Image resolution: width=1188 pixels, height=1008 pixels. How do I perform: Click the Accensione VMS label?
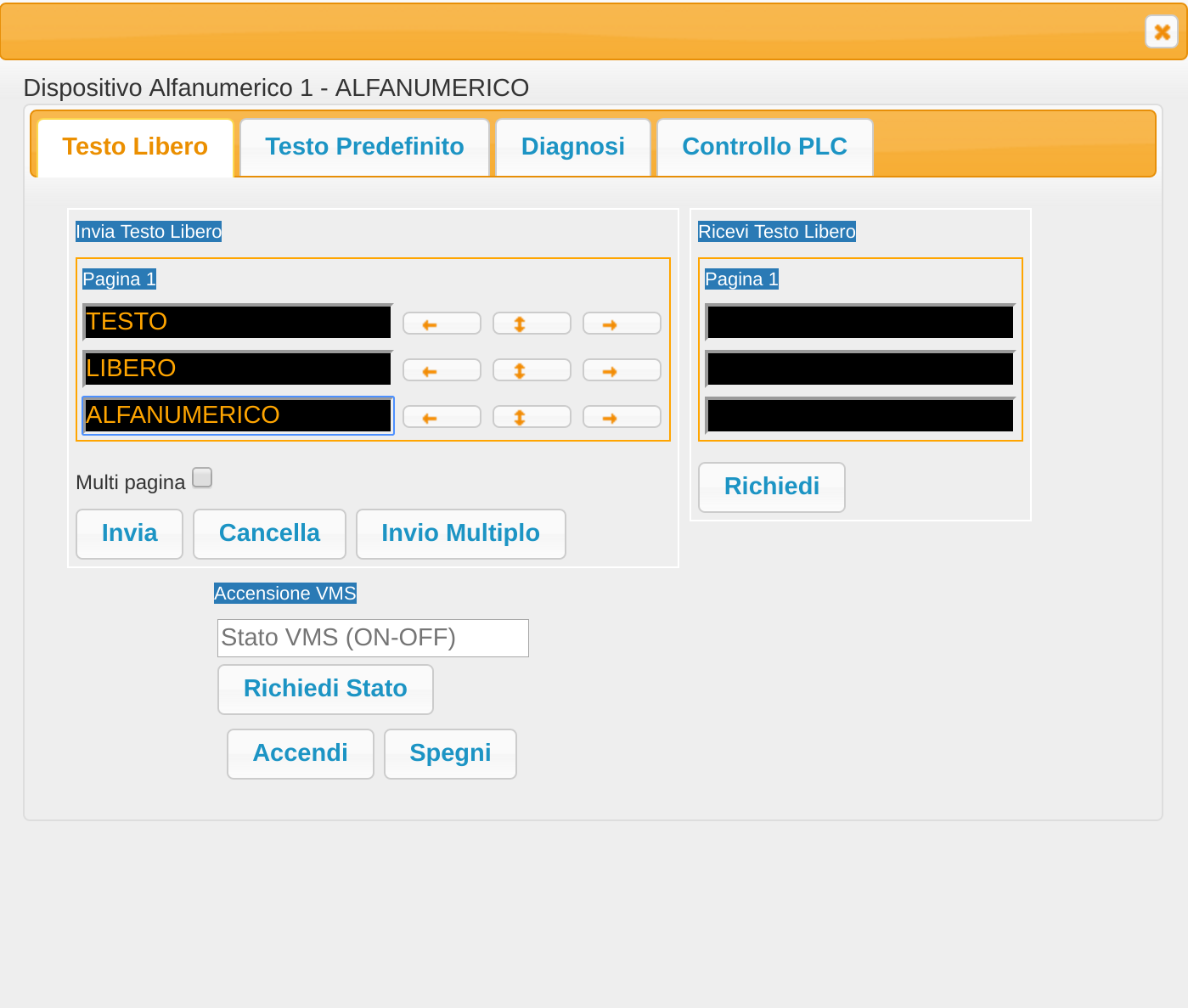click(x=285, y=594)
